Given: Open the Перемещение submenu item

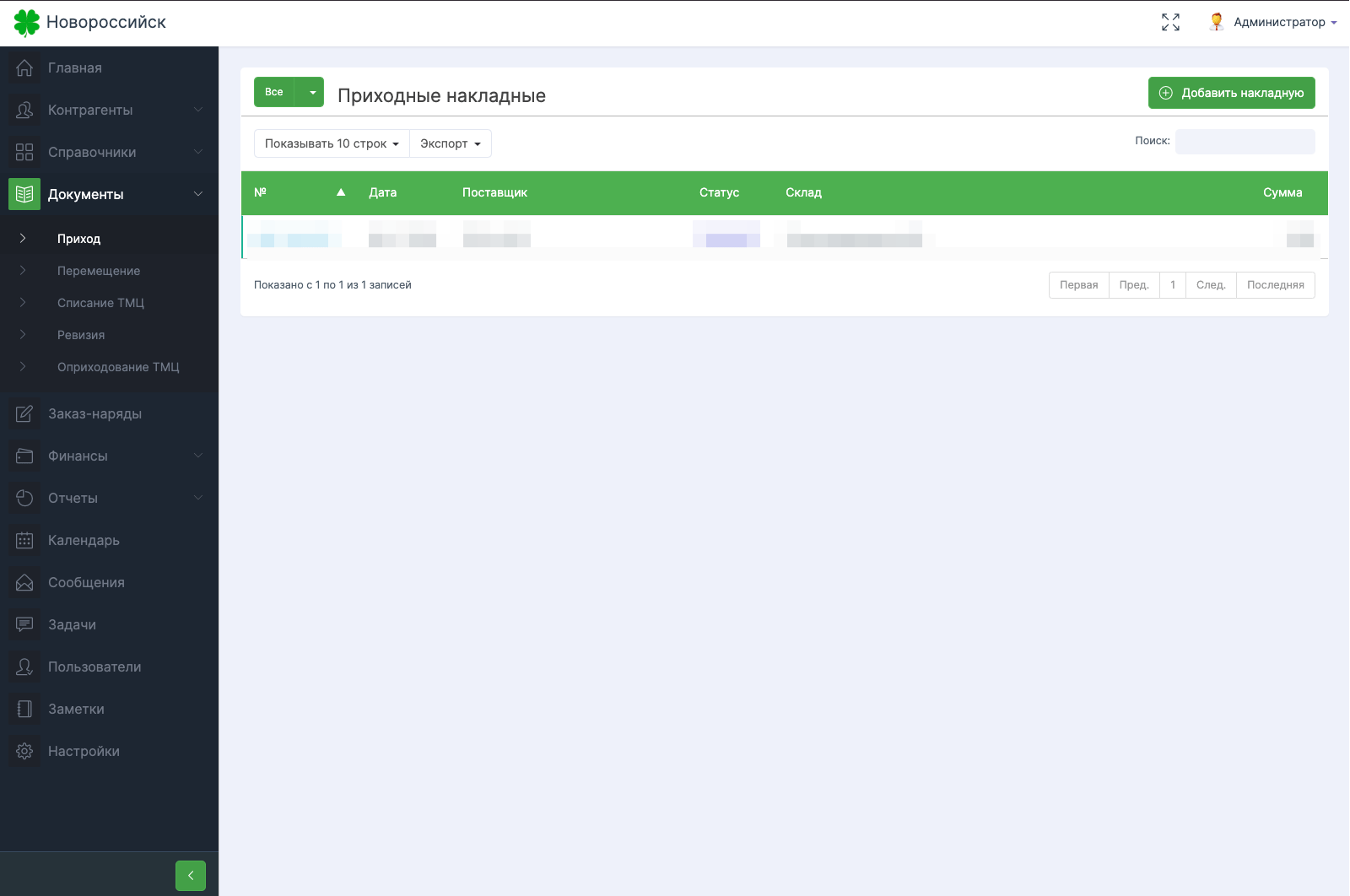Looking at the screenshot, I should [99, 271].
